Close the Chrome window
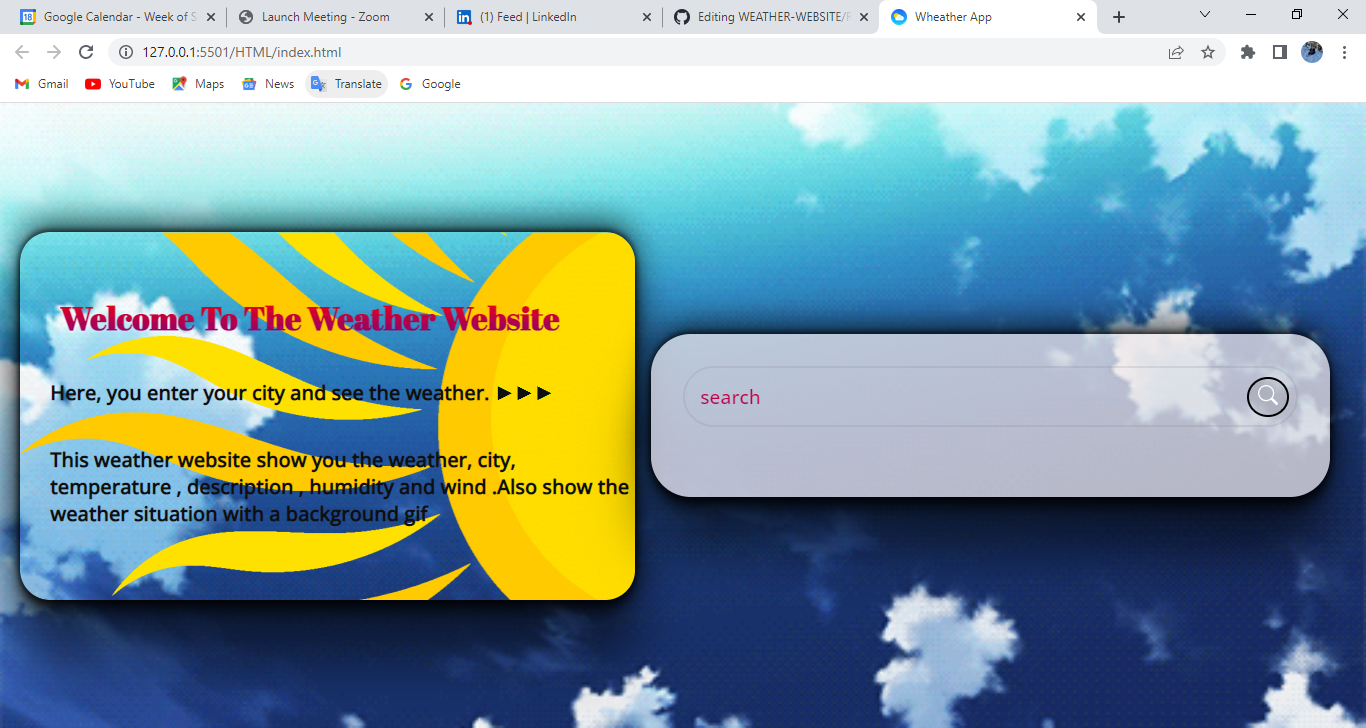Image resolution: width=1366 pixels, height=728 pixels. (x=1343, y=15)
